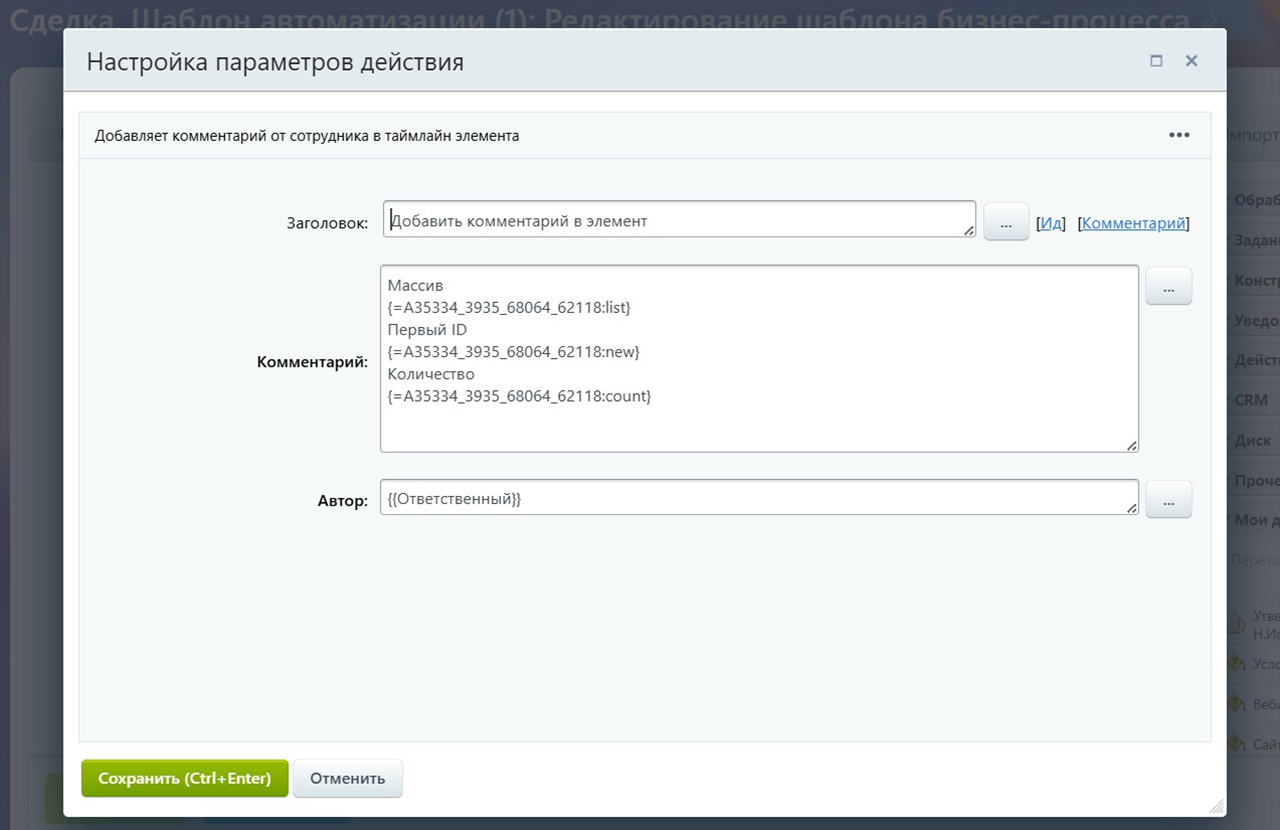Click the Ид link
Viewport: 1280px width, 830px height.
point(1051,224)
